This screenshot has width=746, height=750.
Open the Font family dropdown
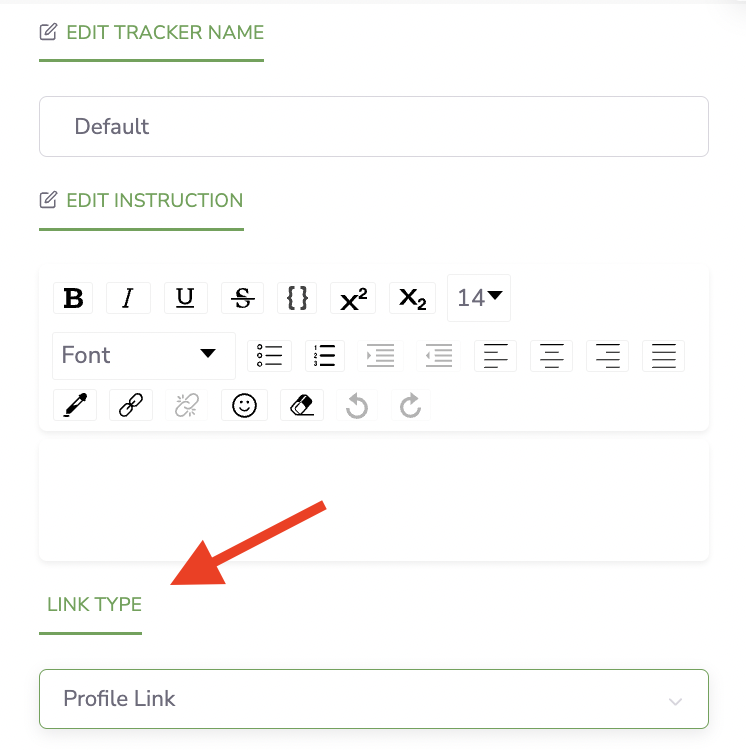[x=143, y=355]
